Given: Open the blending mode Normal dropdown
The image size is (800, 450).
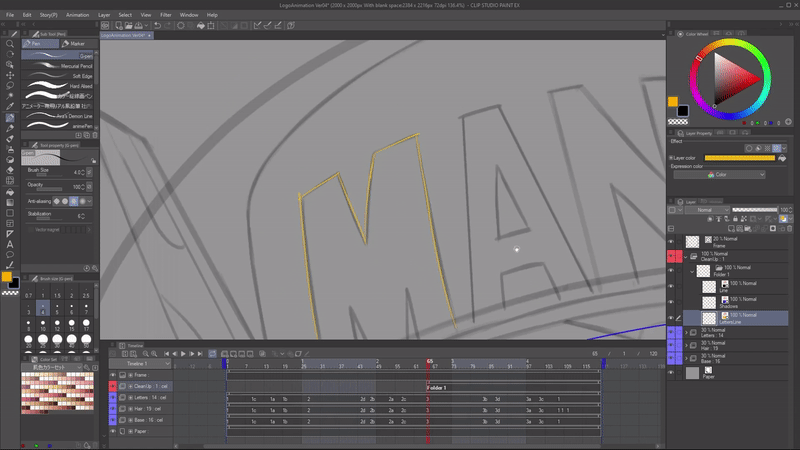Looking at the screenshot, I should 707,210.
